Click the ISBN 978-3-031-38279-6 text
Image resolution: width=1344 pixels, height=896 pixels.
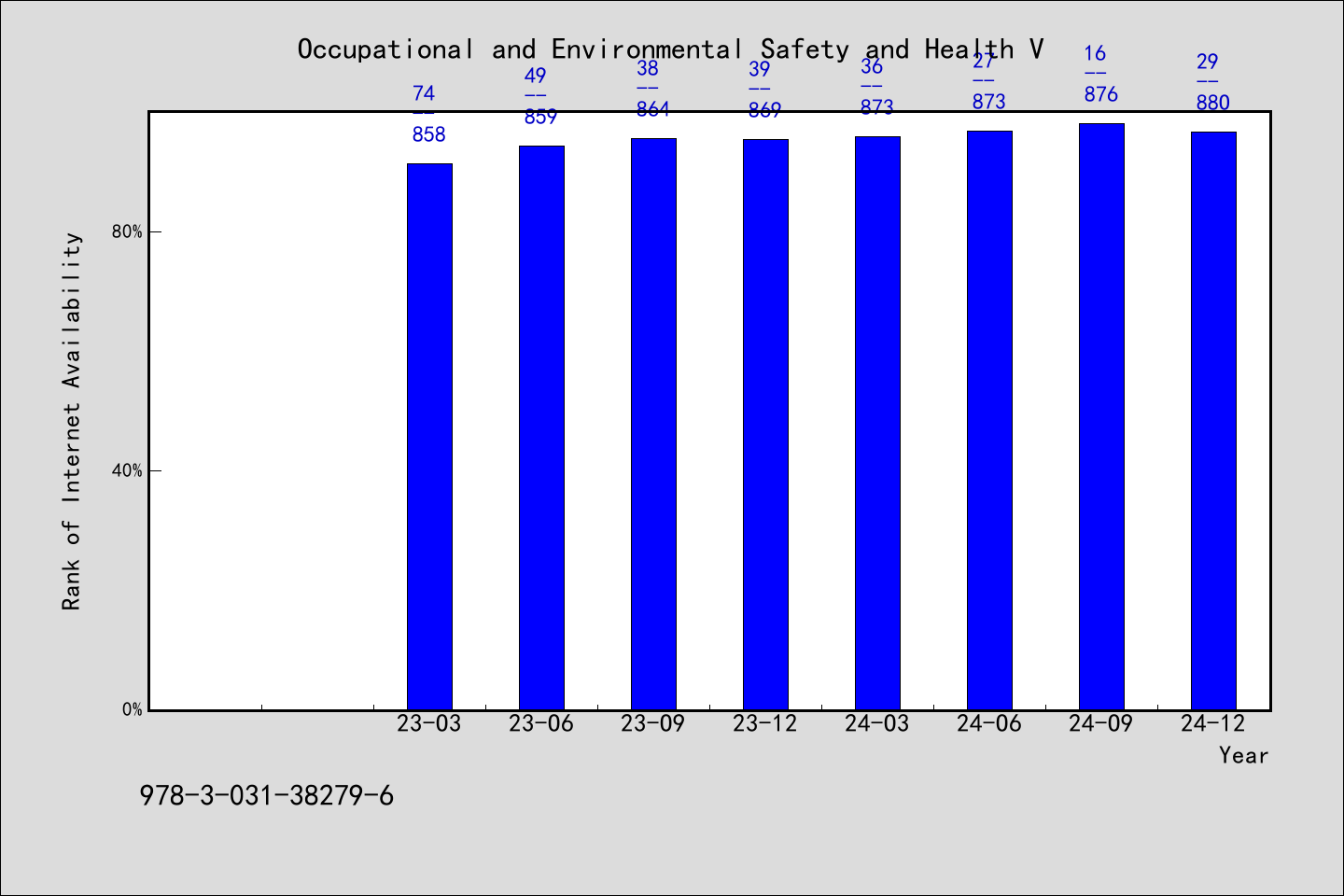click(267, 796)
